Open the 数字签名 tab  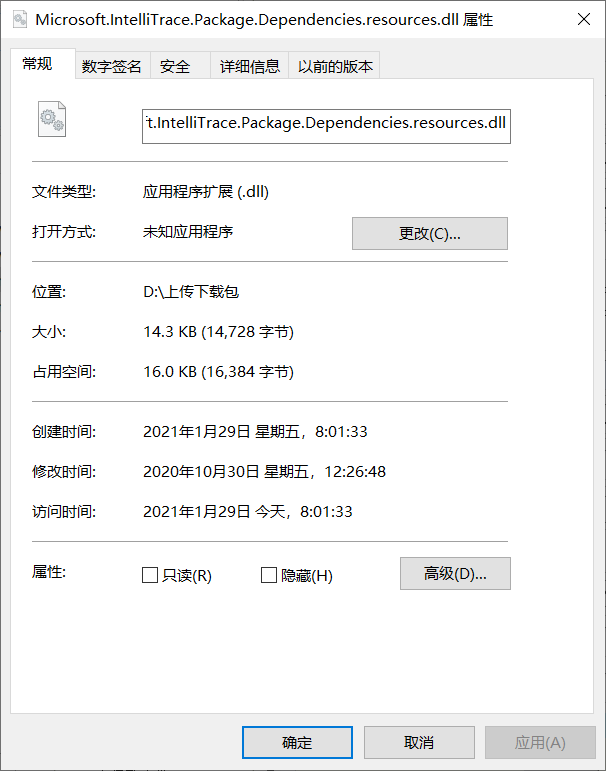point(112,66)
